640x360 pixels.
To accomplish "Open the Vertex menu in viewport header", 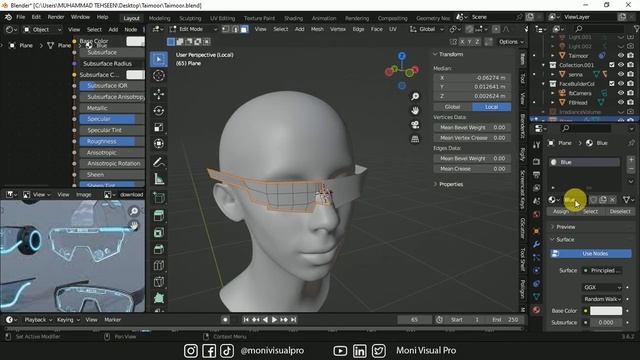I will 338,29.
